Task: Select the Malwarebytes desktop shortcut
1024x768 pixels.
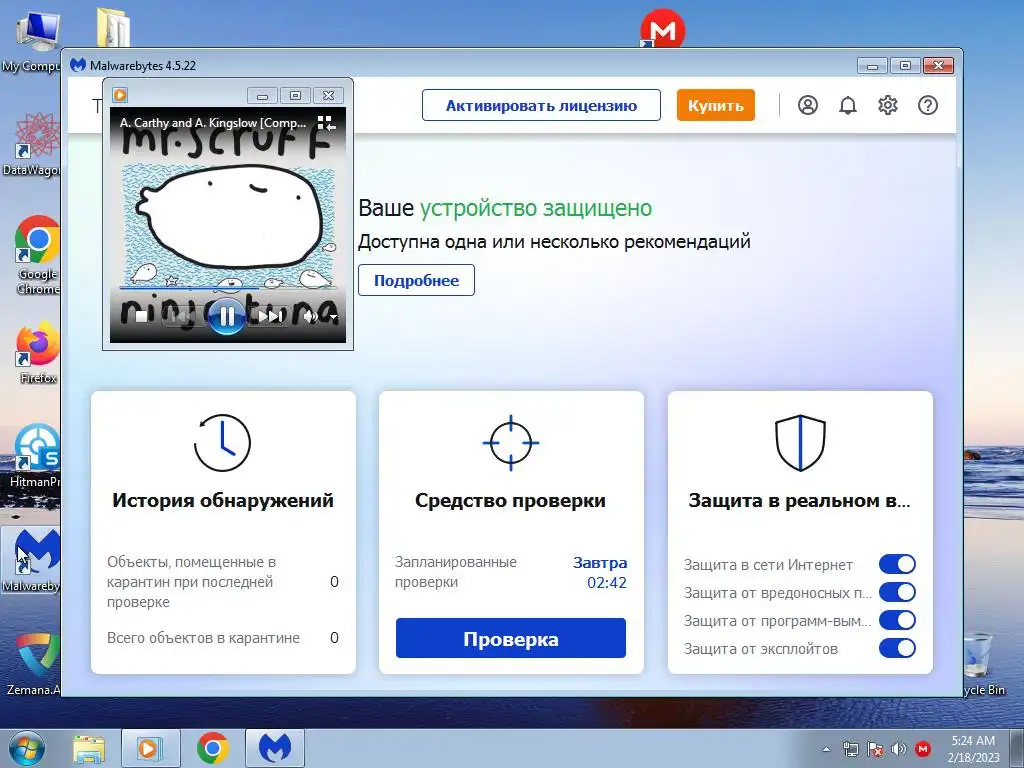Action: (31, 560)
